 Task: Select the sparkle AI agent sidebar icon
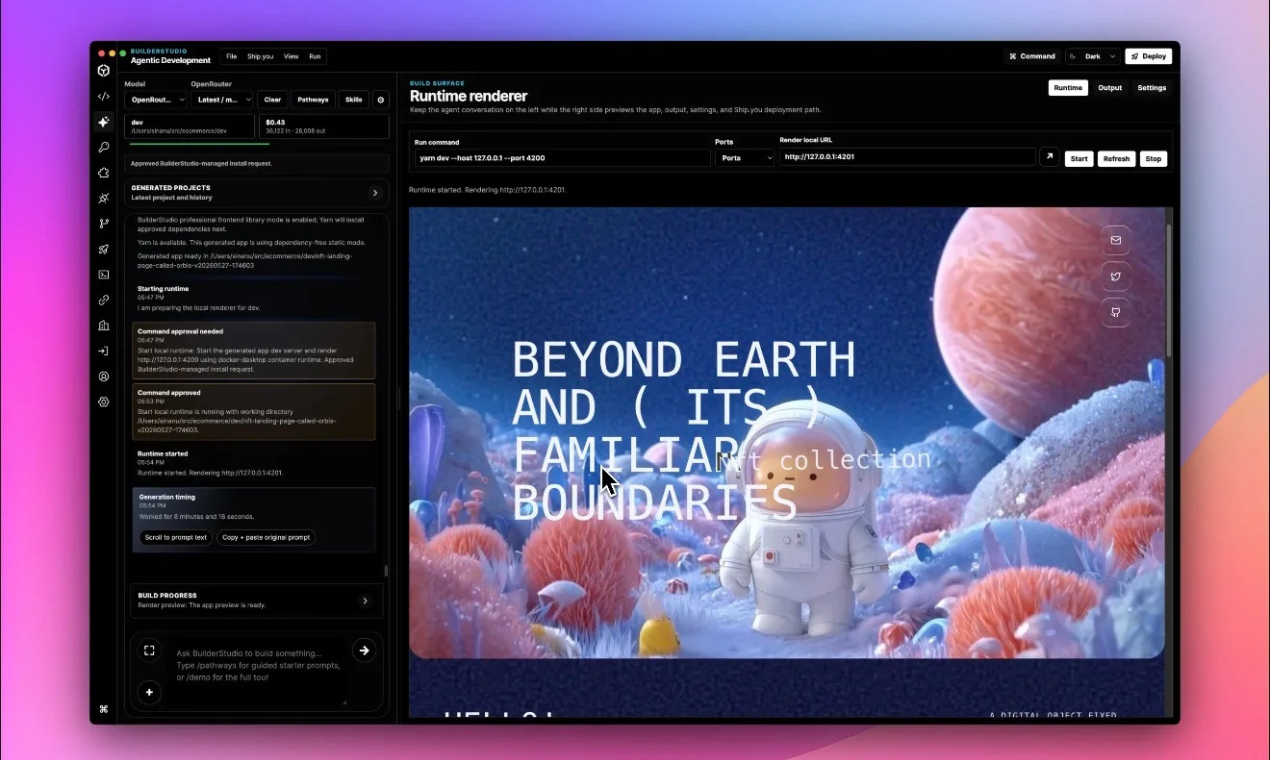point(103,122)
